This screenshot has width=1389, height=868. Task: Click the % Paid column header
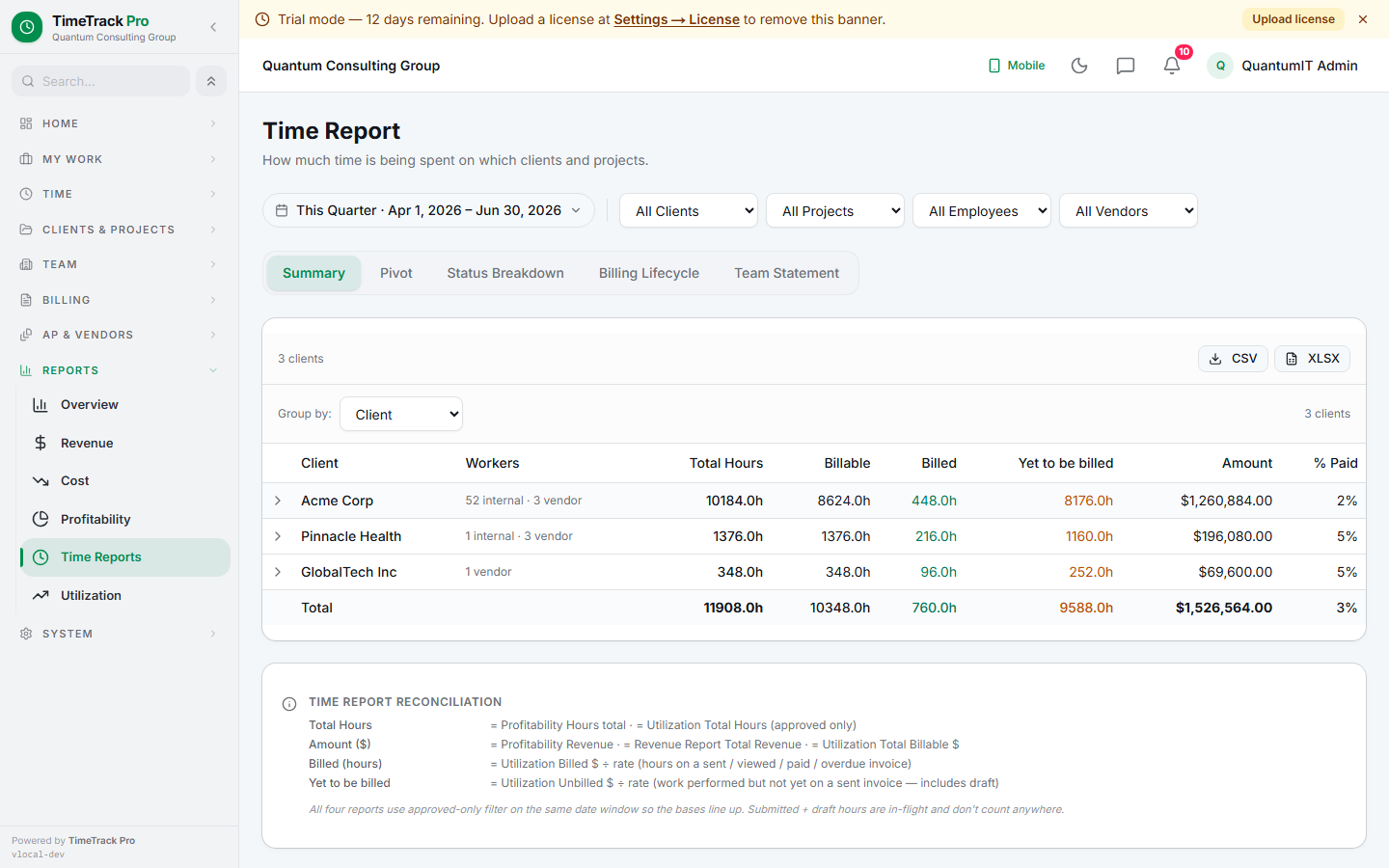point(1336,463)
